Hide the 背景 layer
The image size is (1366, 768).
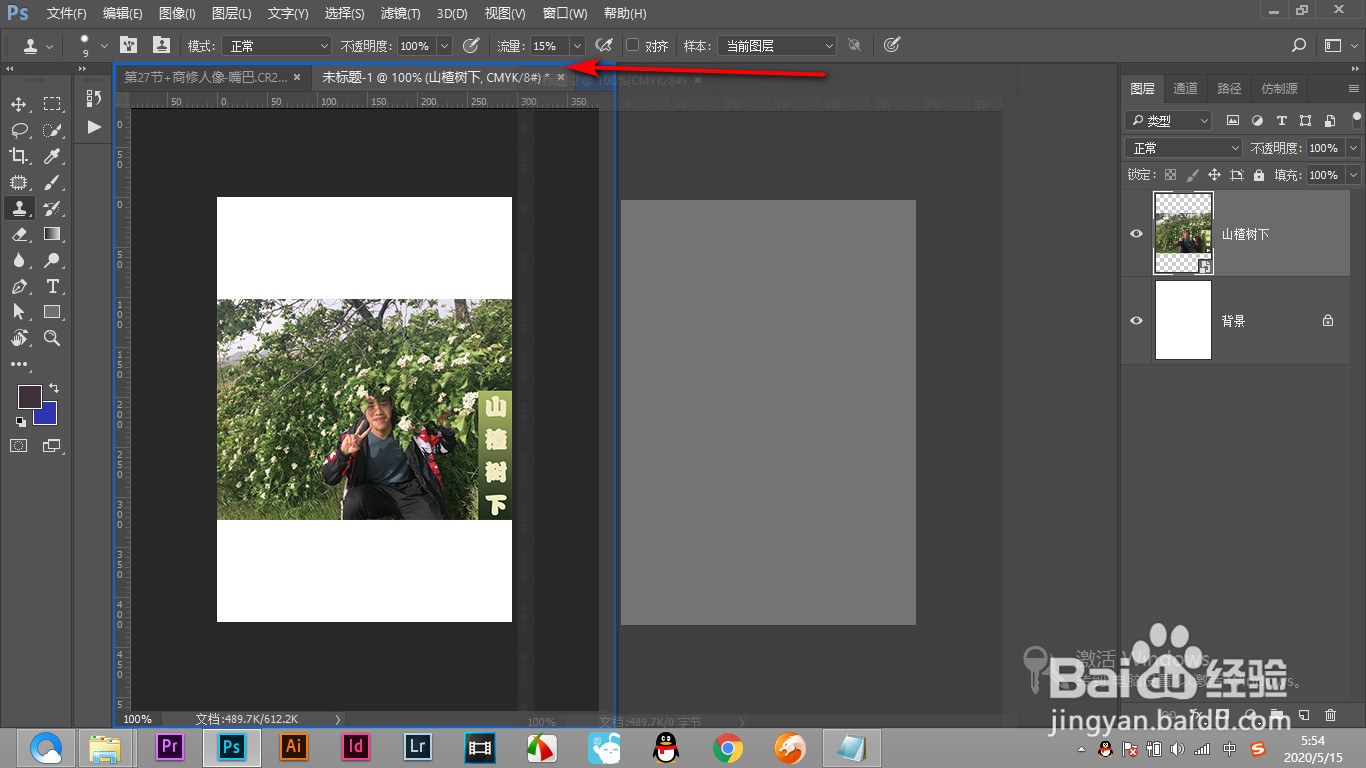point(1136,321)
